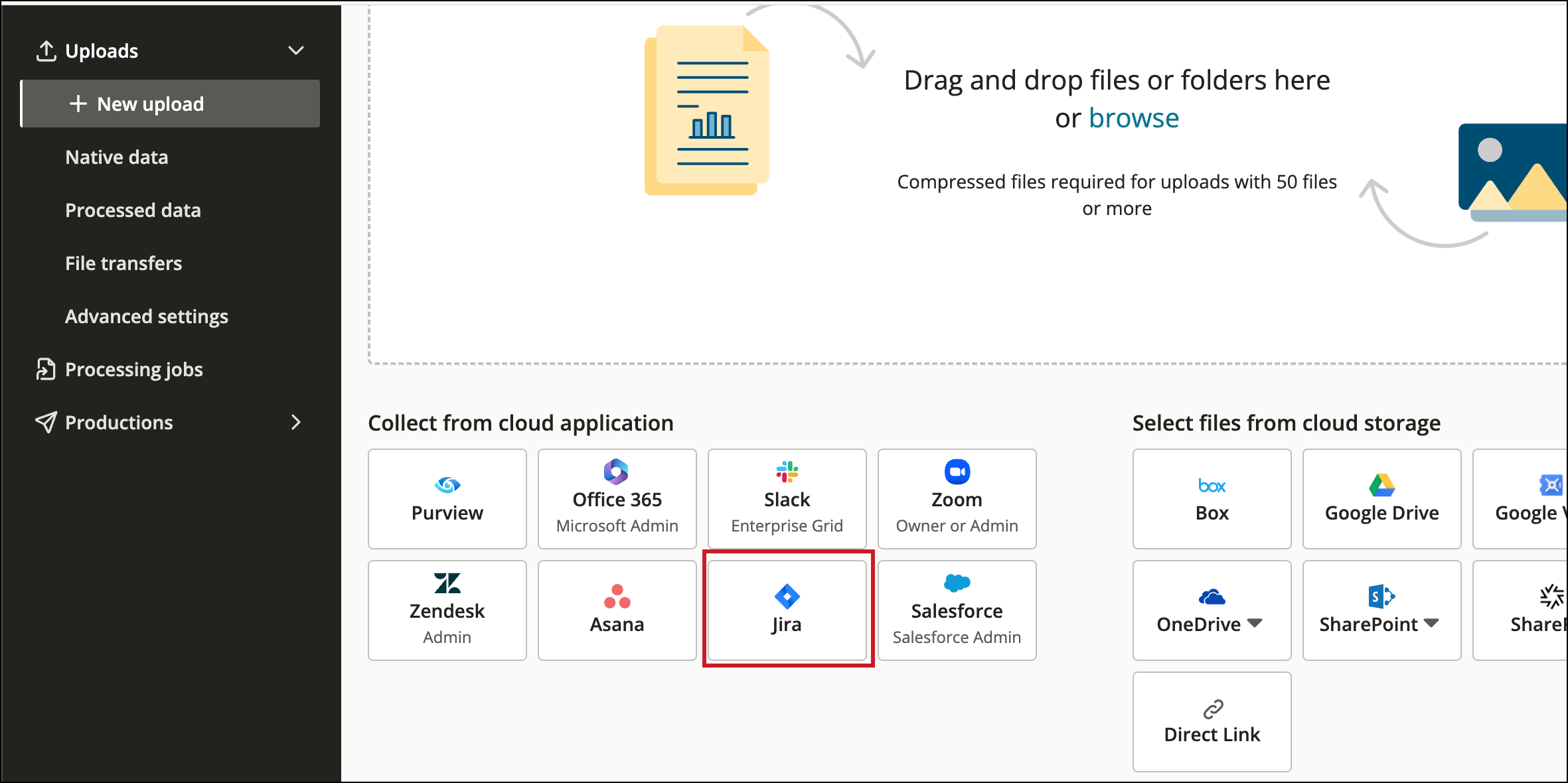Click the Uploads upload-arrow icon
Image resolution: width=1568 pixels, height=783 pixels.
tap(46, 51)
